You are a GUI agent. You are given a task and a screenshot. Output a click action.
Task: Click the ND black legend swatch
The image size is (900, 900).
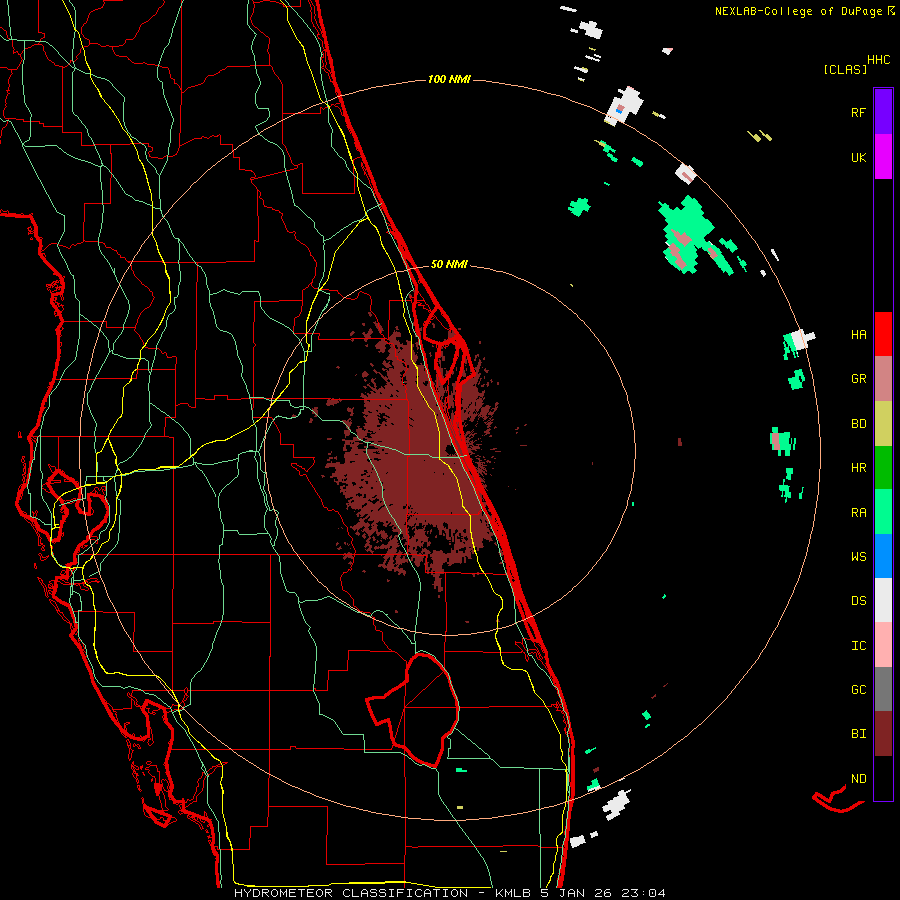pyautogui.click(x=883, y=778)
